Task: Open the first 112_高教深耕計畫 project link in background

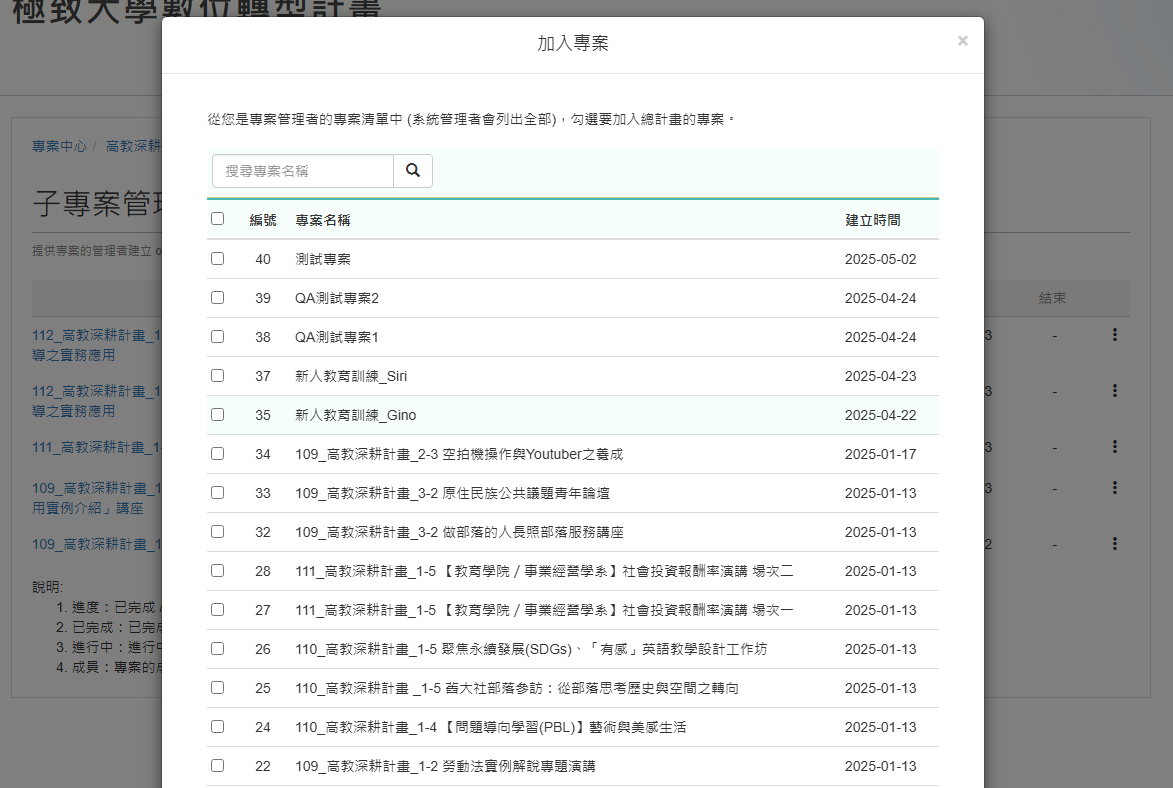Action: click(90, 336)
